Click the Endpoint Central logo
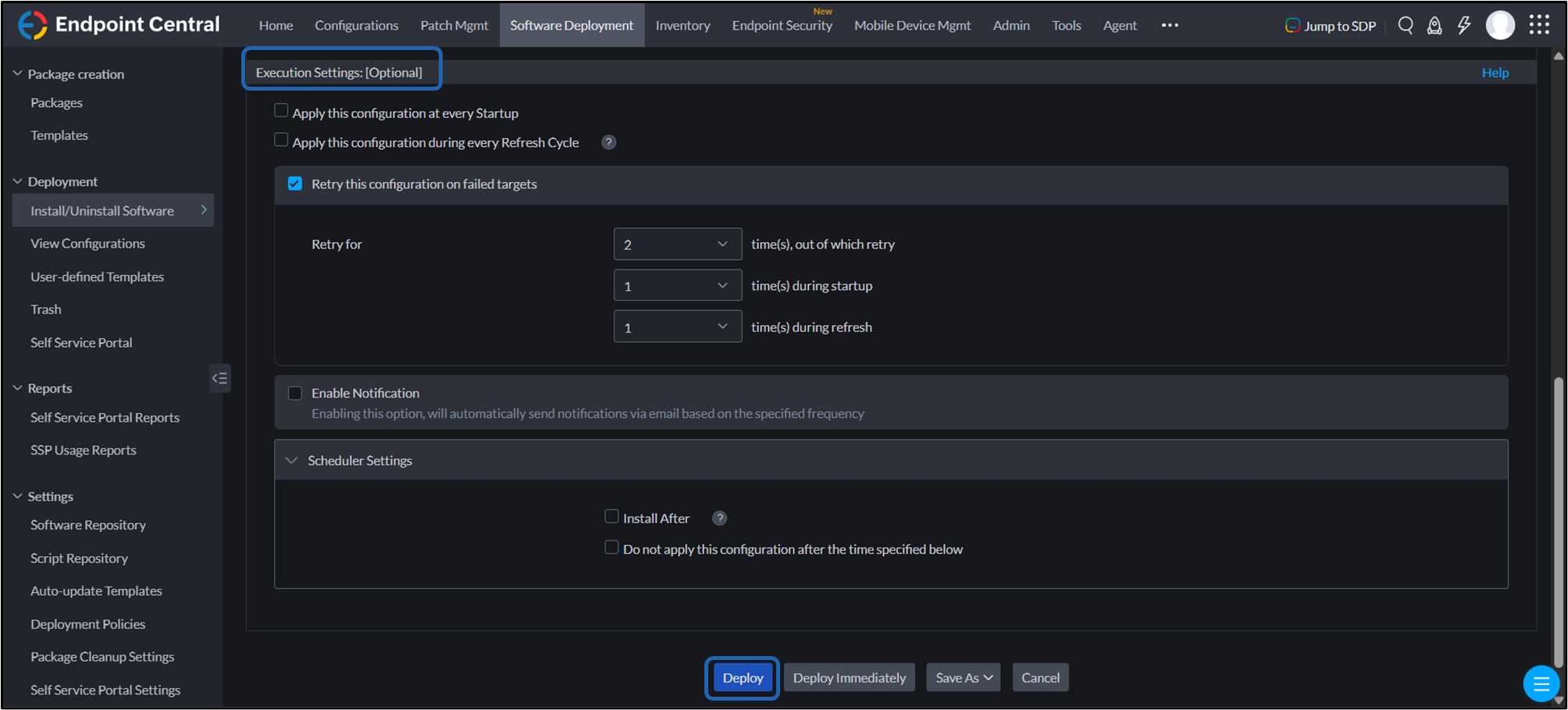The height and width of the screenshot is (710, 1568). (119, 25)
